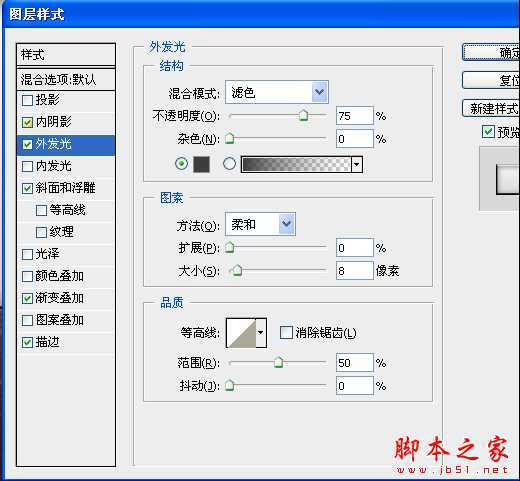
Task: Enable the 图案叠加 pattern overlay checkbox
Action: point(27,320)
